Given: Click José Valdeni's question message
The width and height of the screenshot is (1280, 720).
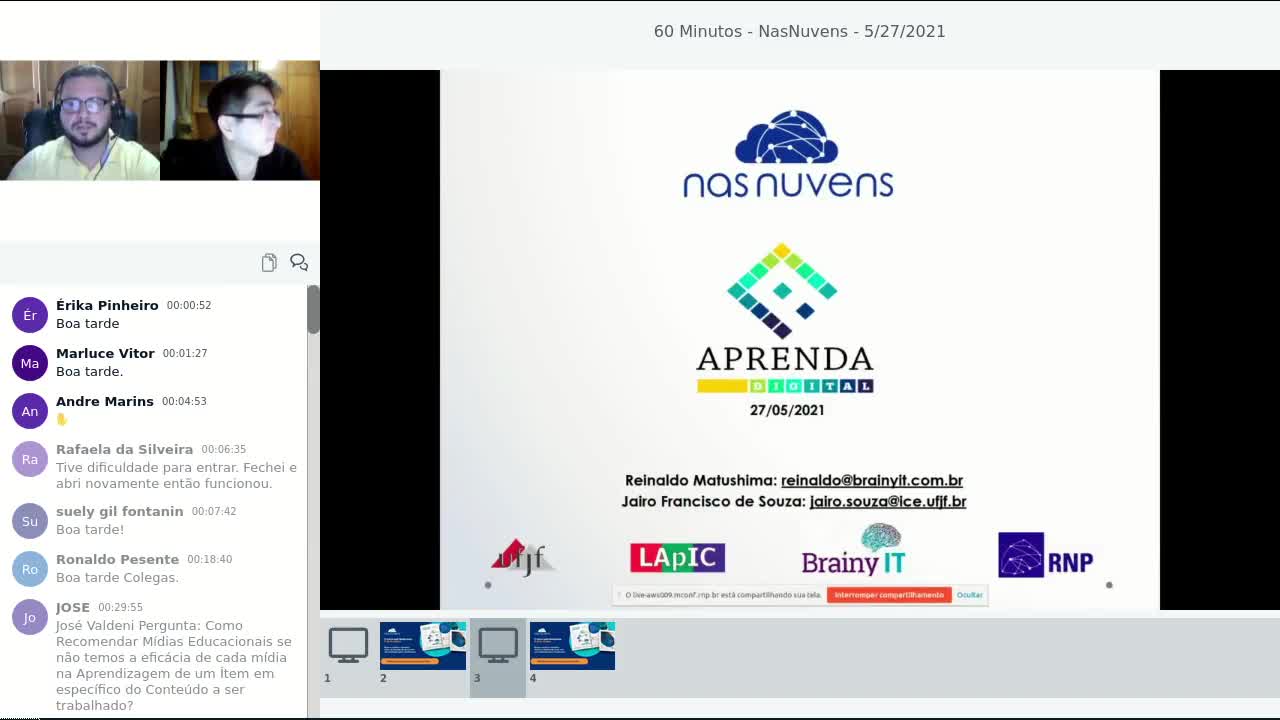Looking at the screenshot, I should coord(174,665).
